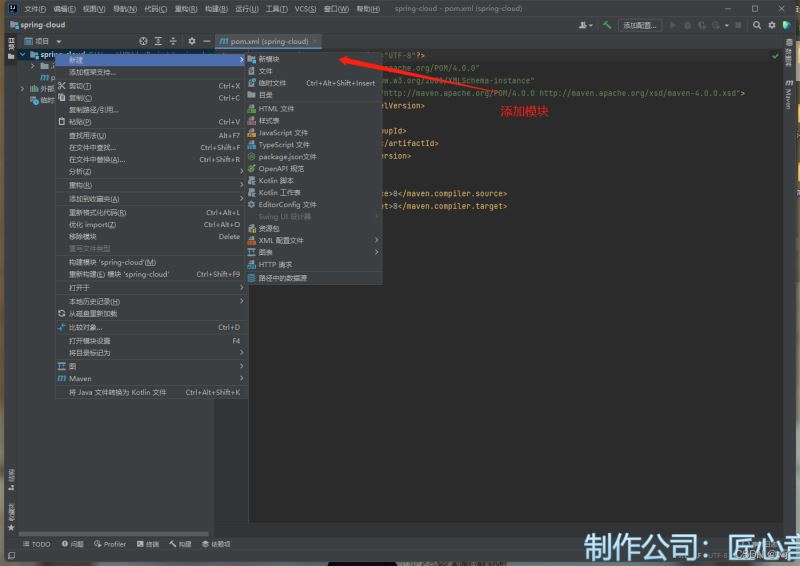
Task: Choose HTML 文件 in the new submenu
Action: coord(276,108)
